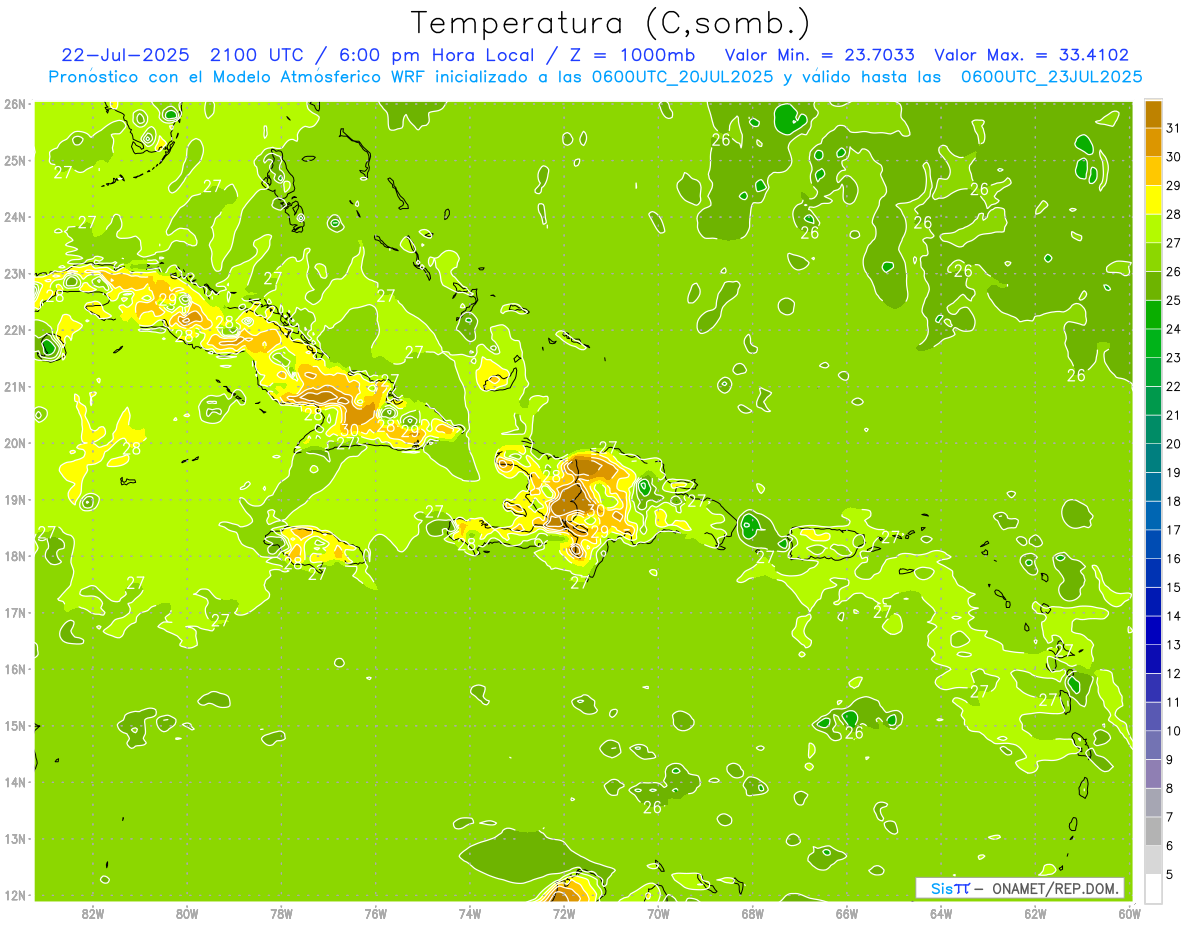Click the title Temperatura (C,somb.)
1200x927 pixels.
610,23
